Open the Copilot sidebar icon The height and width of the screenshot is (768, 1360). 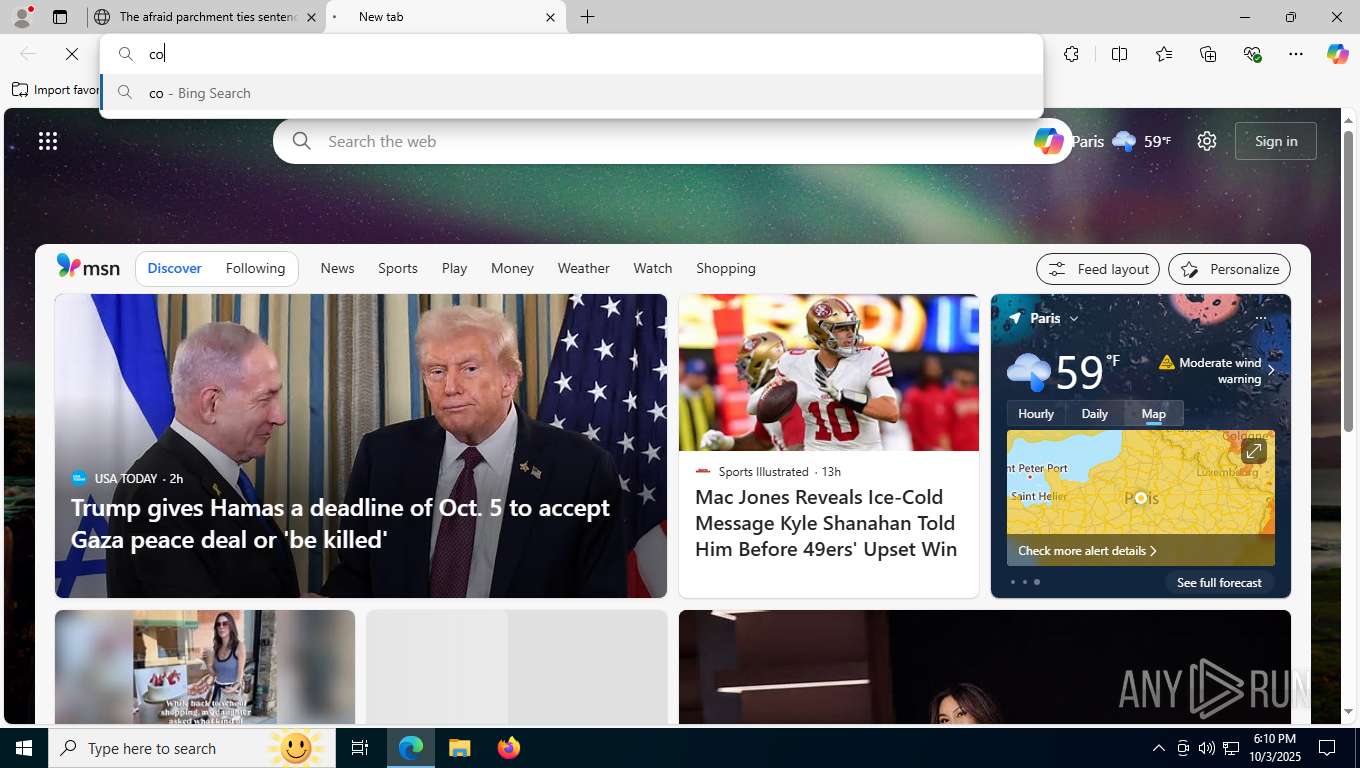pos(1338,54)
